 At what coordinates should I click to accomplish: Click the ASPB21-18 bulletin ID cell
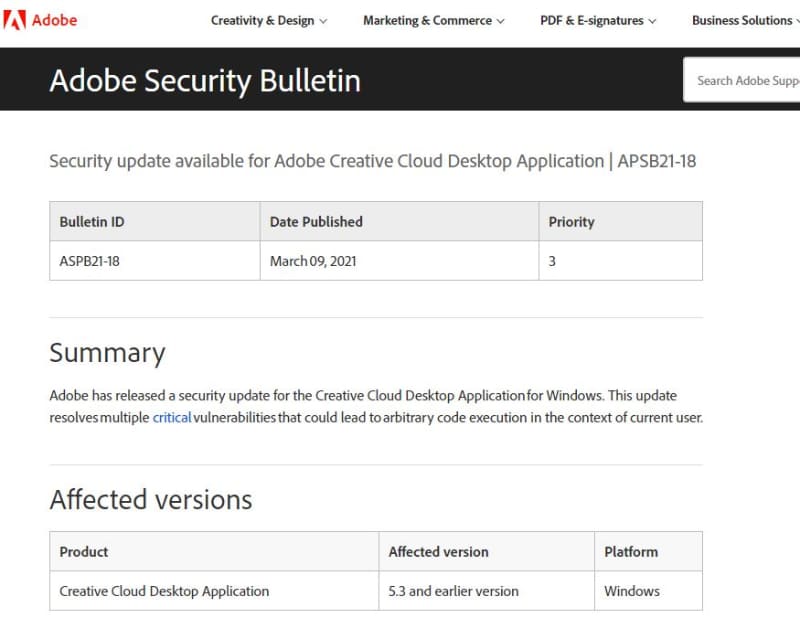point(90,261)
